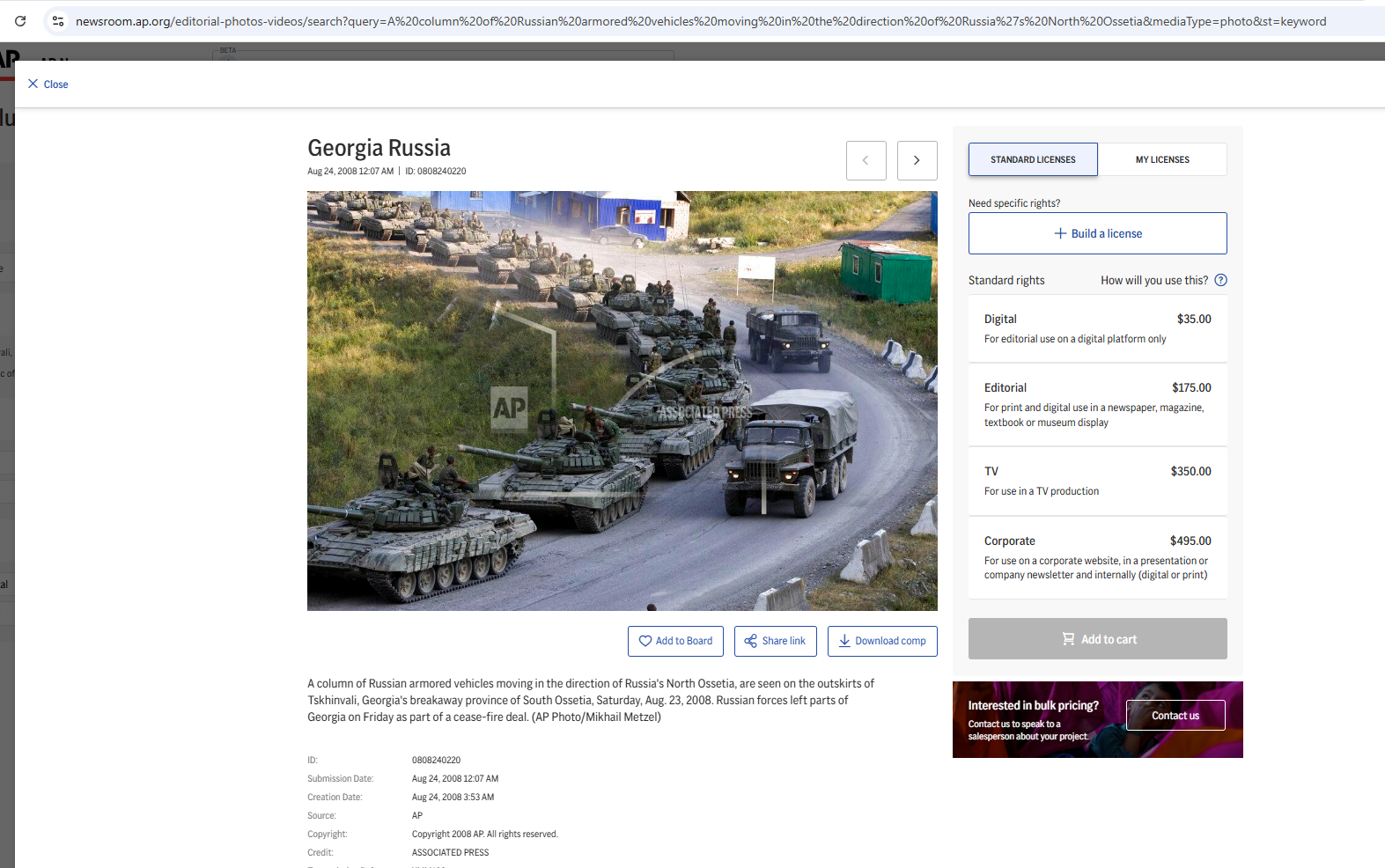Select the Digital $35.00 license option
Screen dimensions: 1385x868
1097,328
